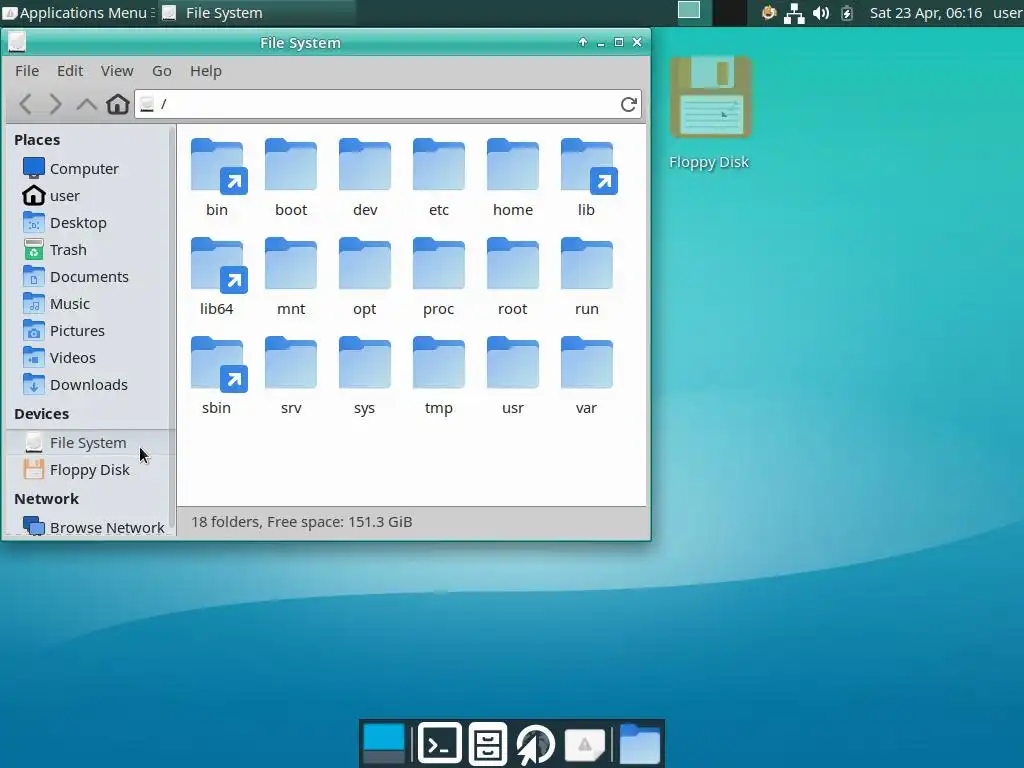Select the boot folder

coord(291,166)
